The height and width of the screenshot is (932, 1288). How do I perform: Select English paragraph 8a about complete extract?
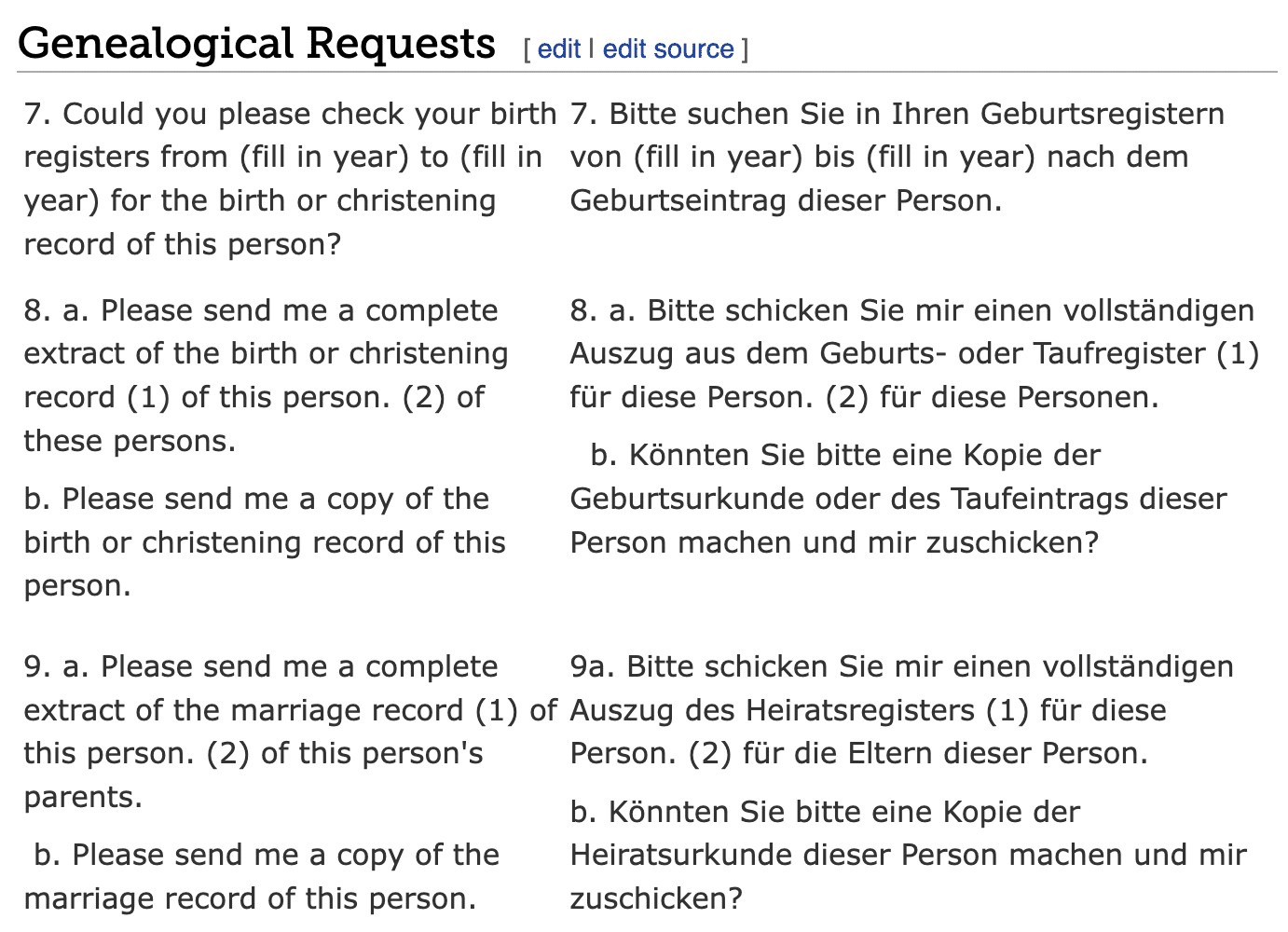point(266,375)
